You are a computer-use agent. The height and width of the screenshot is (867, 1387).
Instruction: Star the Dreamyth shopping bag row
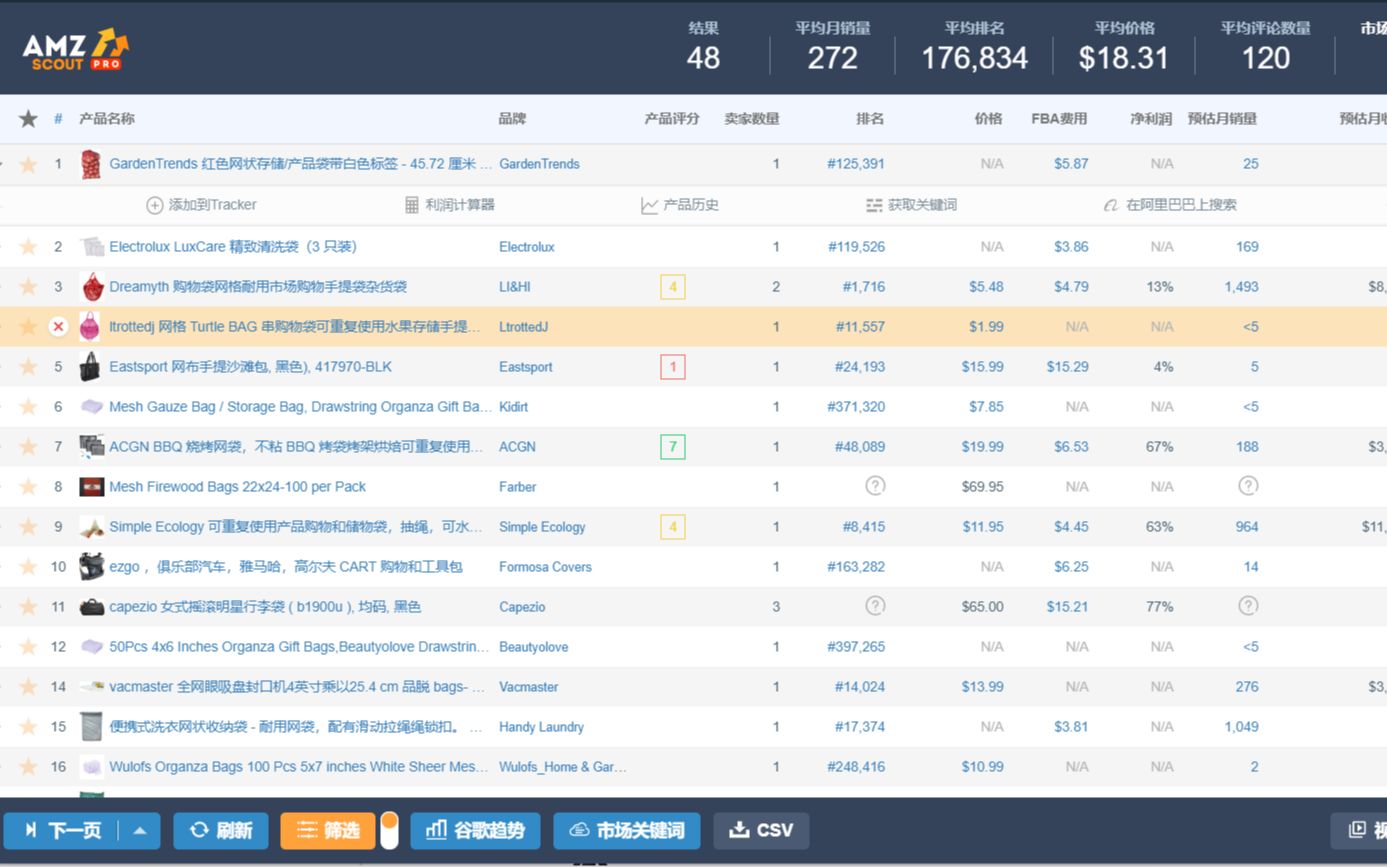point(28,287)
